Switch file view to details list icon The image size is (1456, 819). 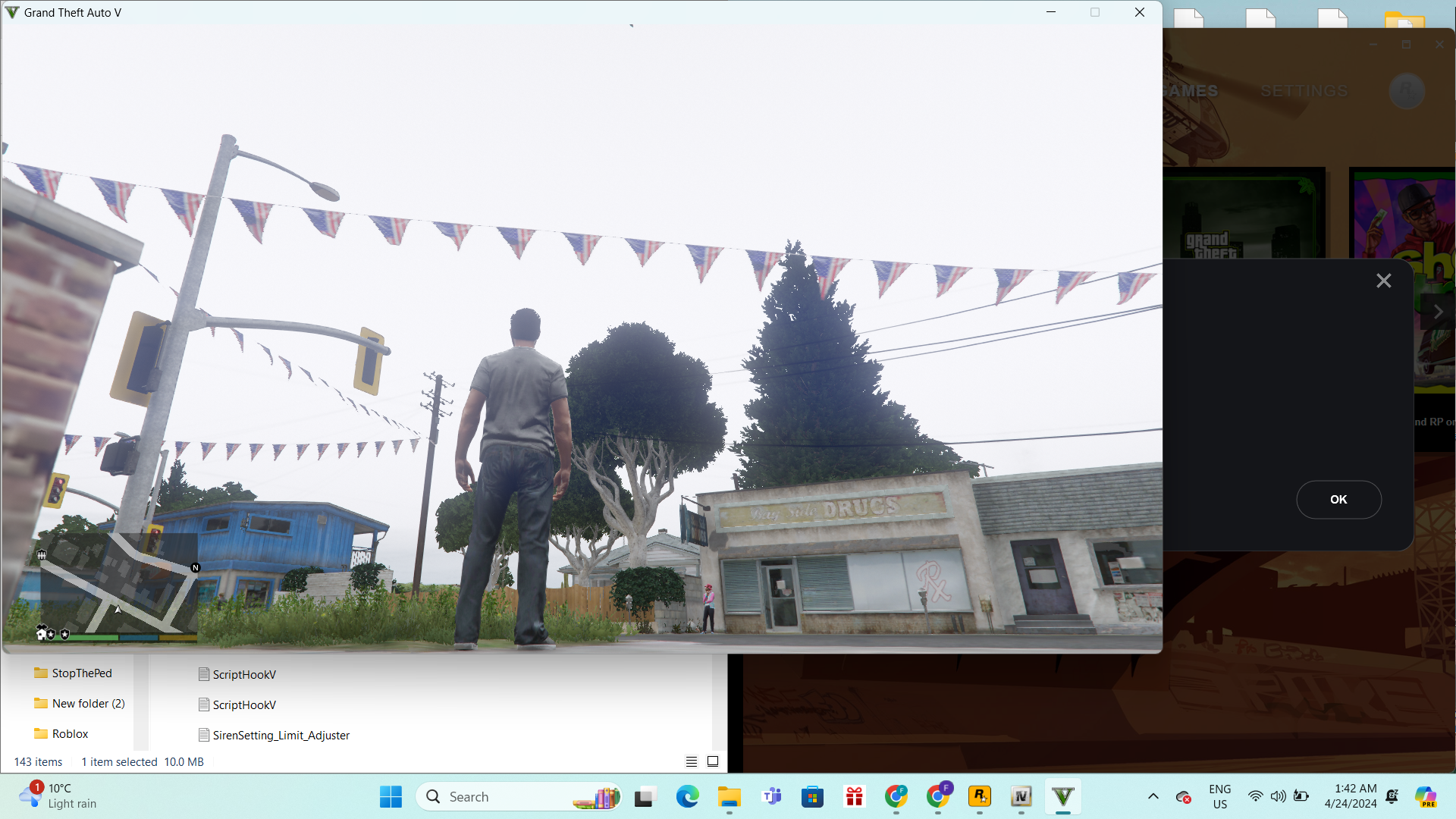click(x=691, y=761)
